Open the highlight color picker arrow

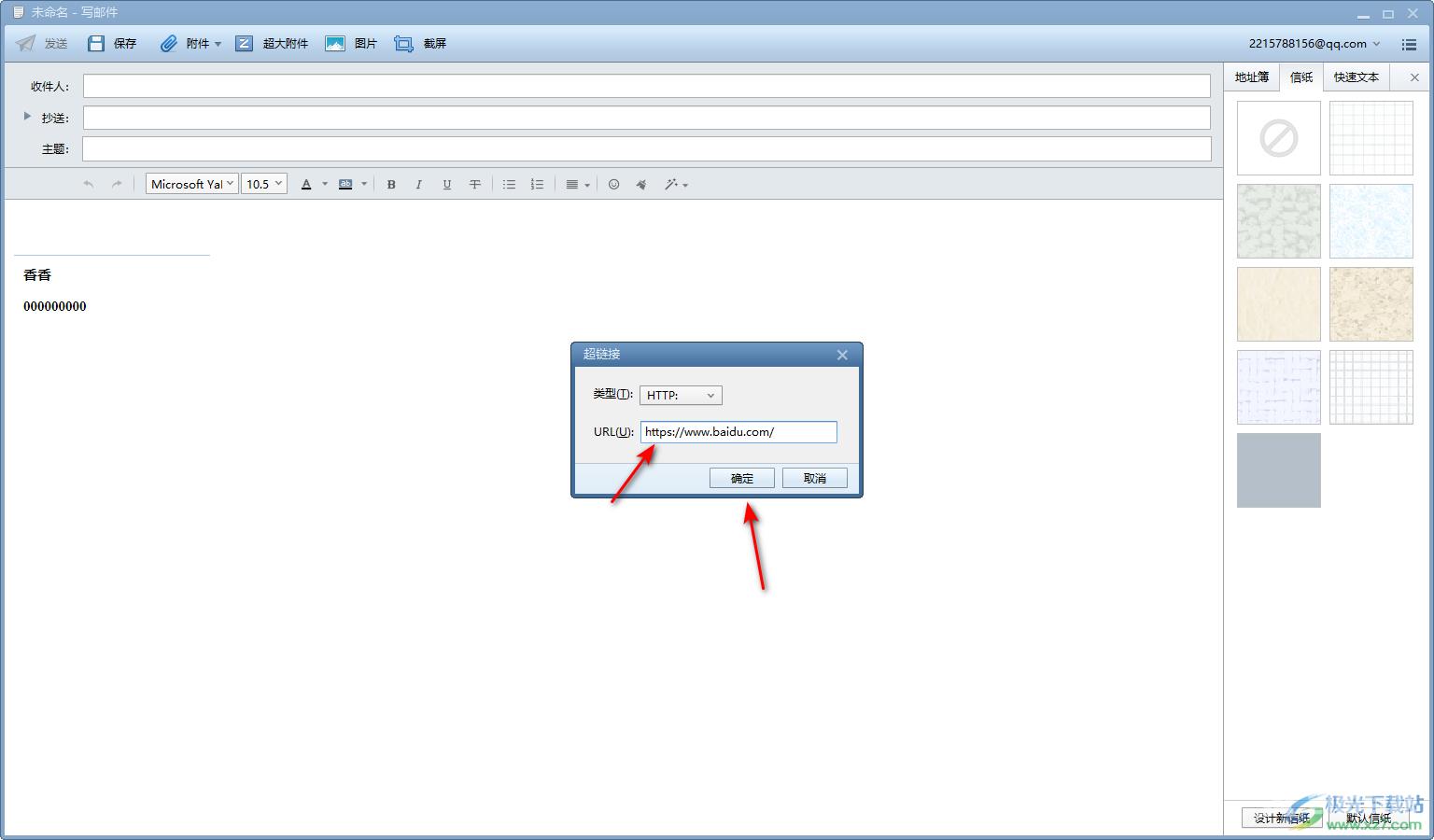(364, 185)
